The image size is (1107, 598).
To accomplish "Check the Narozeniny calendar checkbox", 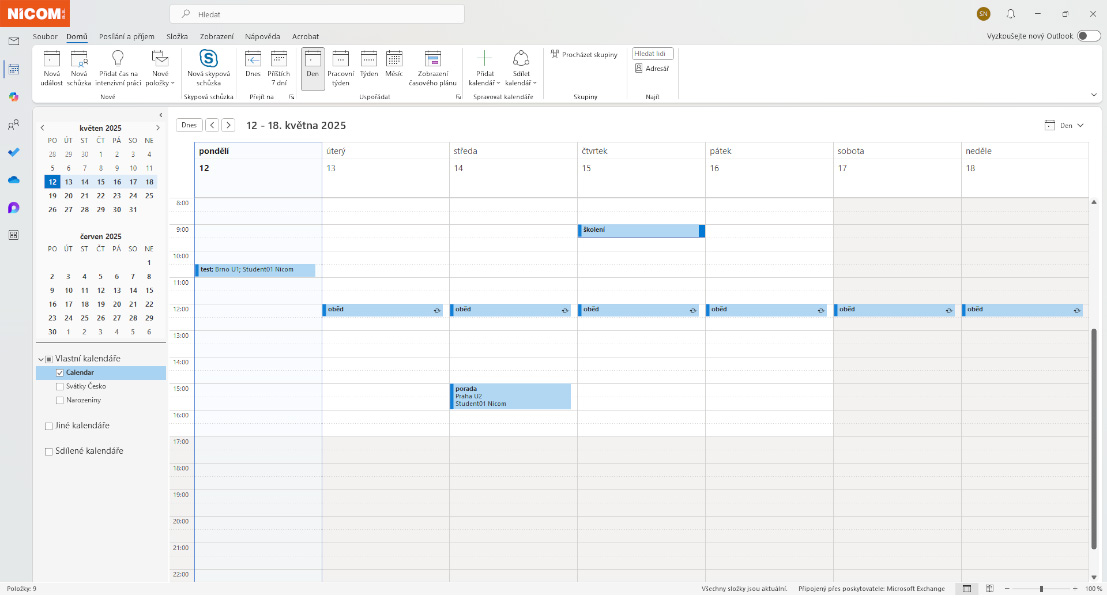I will pos(60,400).
